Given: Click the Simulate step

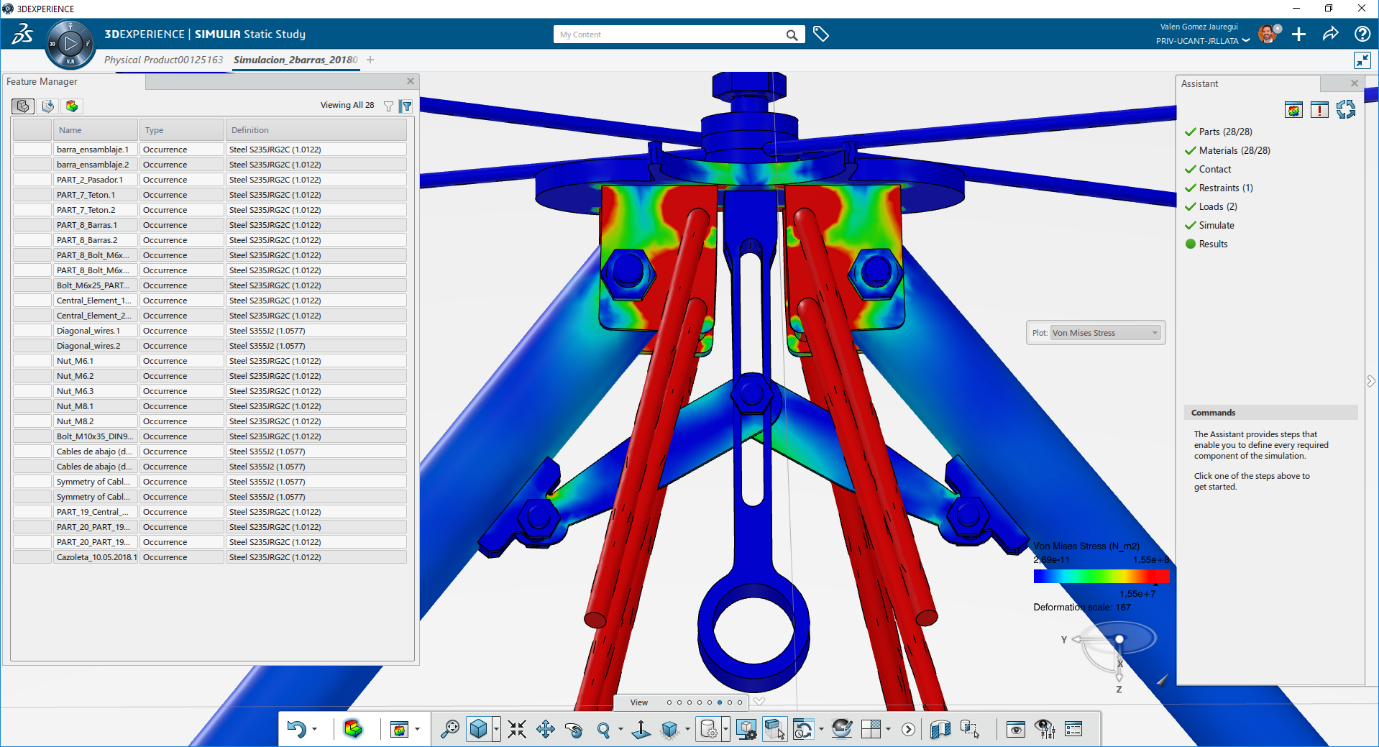Looking at the screenshot, I should [x=1216, y=225].
